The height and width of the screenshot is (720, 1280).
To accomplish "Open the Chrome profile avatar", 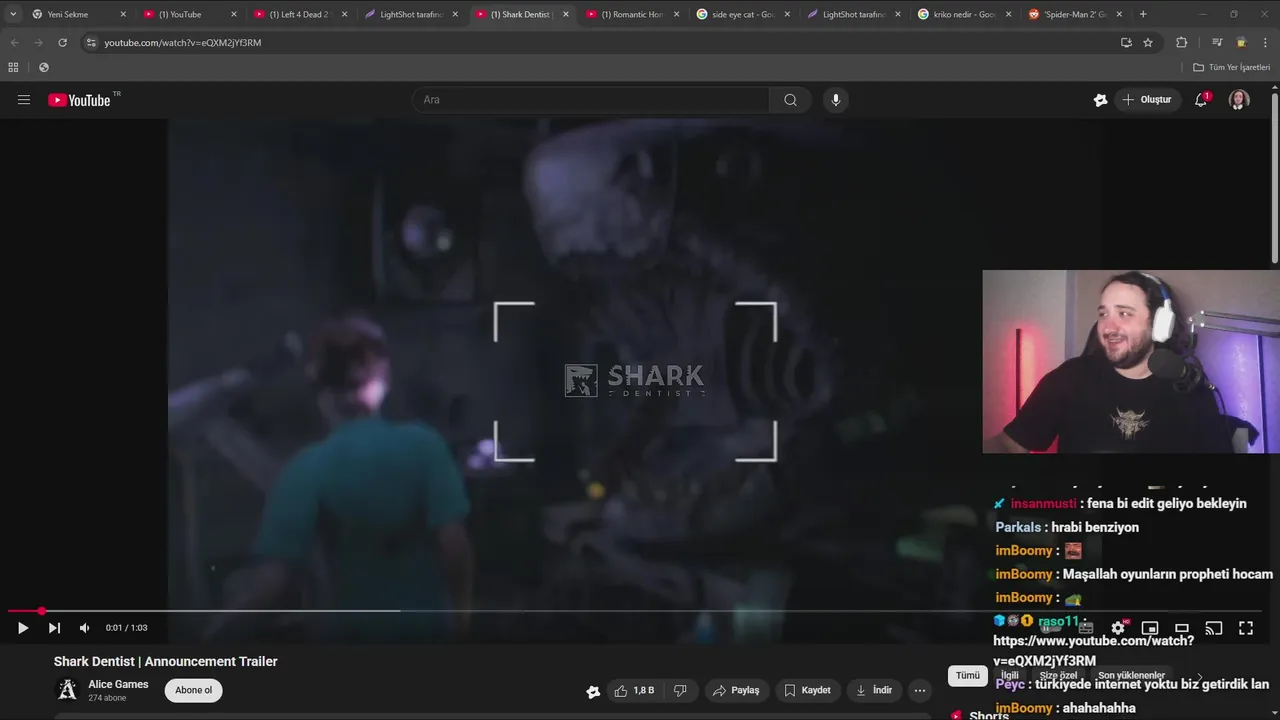I will coord(1241,42).
